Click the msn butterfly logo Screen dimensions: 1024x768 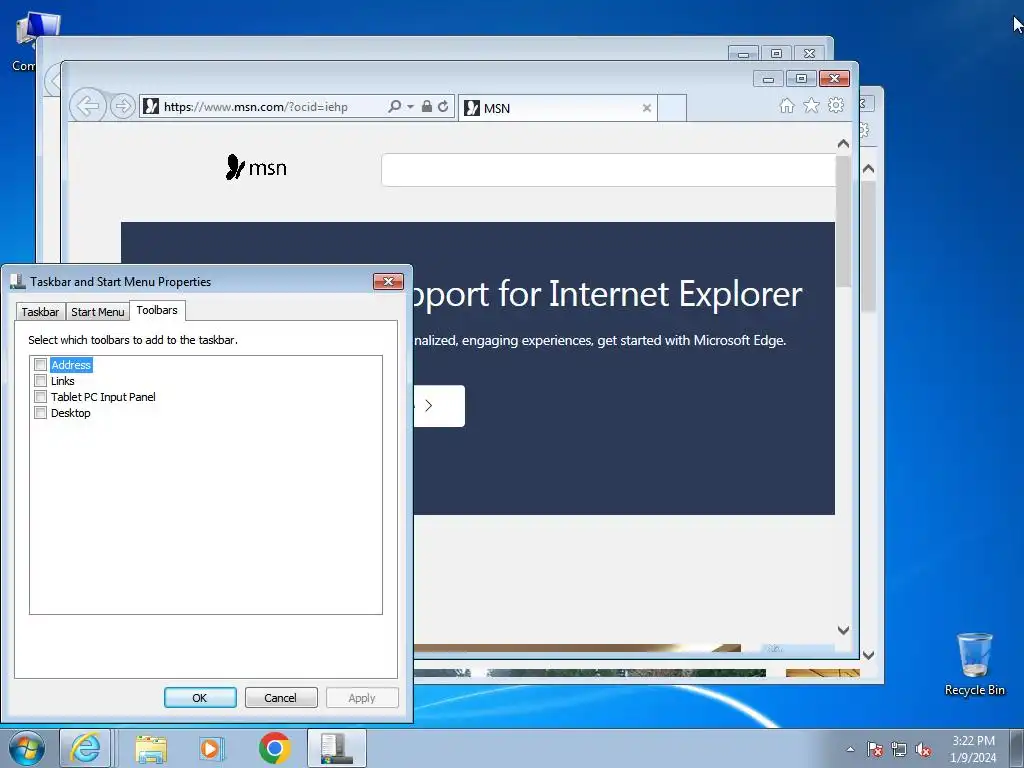click(x=256, y=167)
